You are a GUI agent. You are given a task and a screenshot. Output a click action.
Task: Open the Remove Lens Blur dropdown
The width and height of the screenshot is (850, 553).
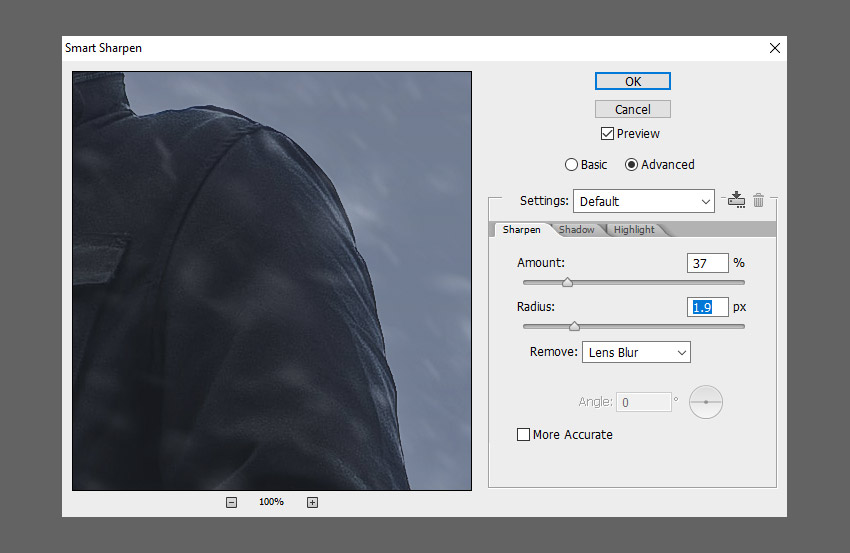(636, 352)
